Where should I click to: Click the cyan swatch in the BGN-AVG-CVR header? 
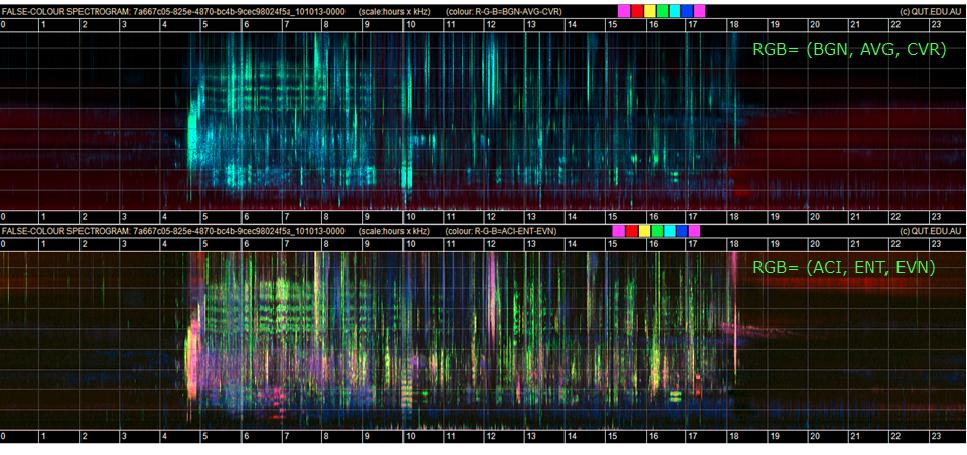675,10
